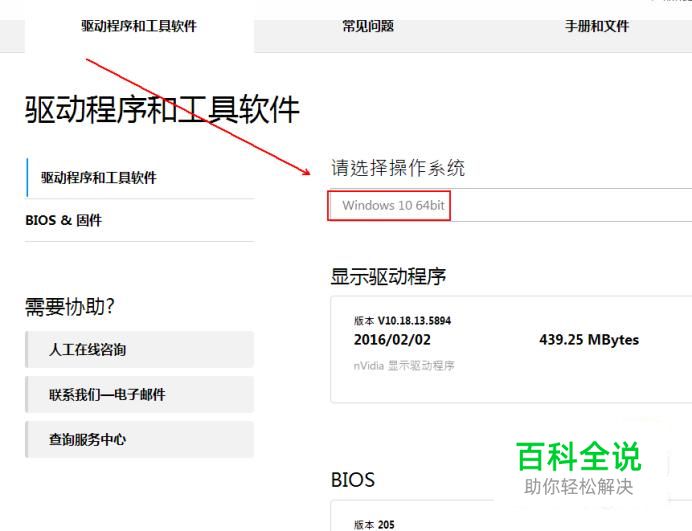692x531 pixels.
Task: Click the 需要协助? heading
Action: coord(69,307)
